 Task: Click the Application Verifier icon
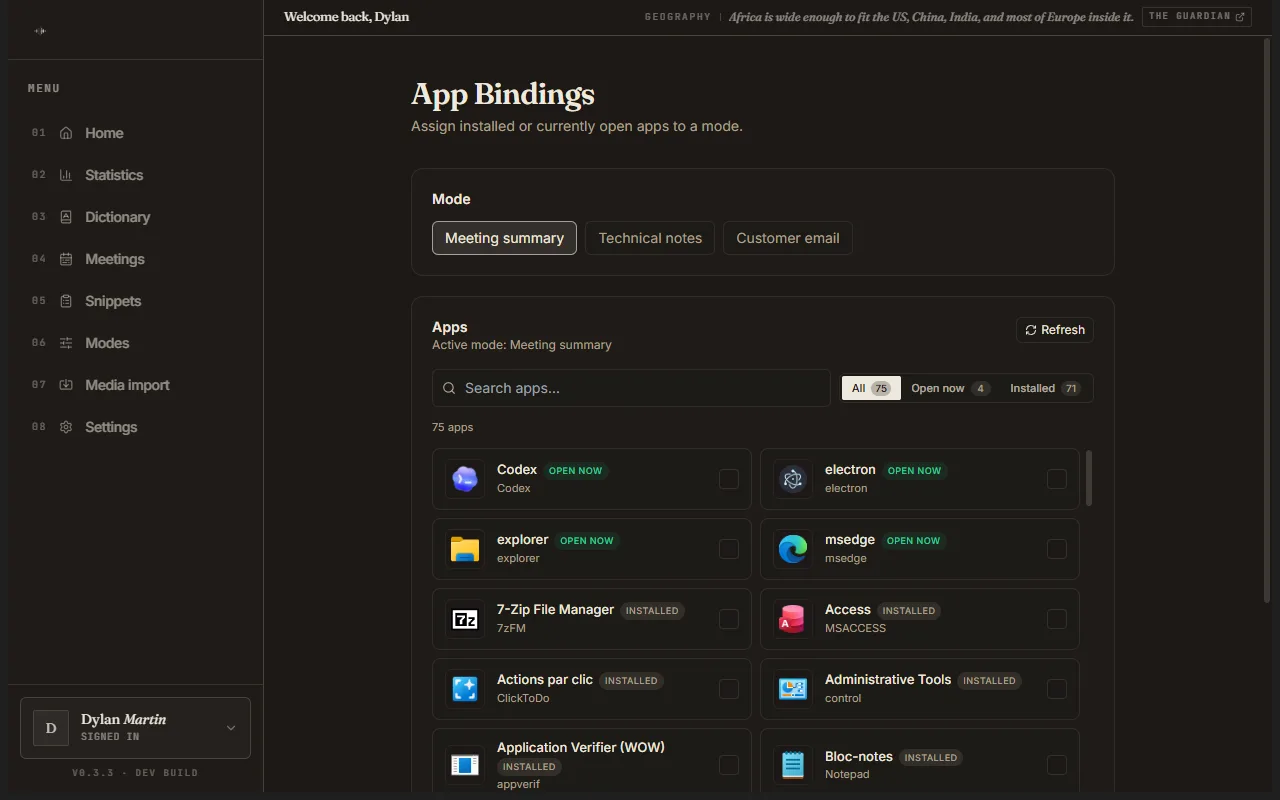point(465,765)
